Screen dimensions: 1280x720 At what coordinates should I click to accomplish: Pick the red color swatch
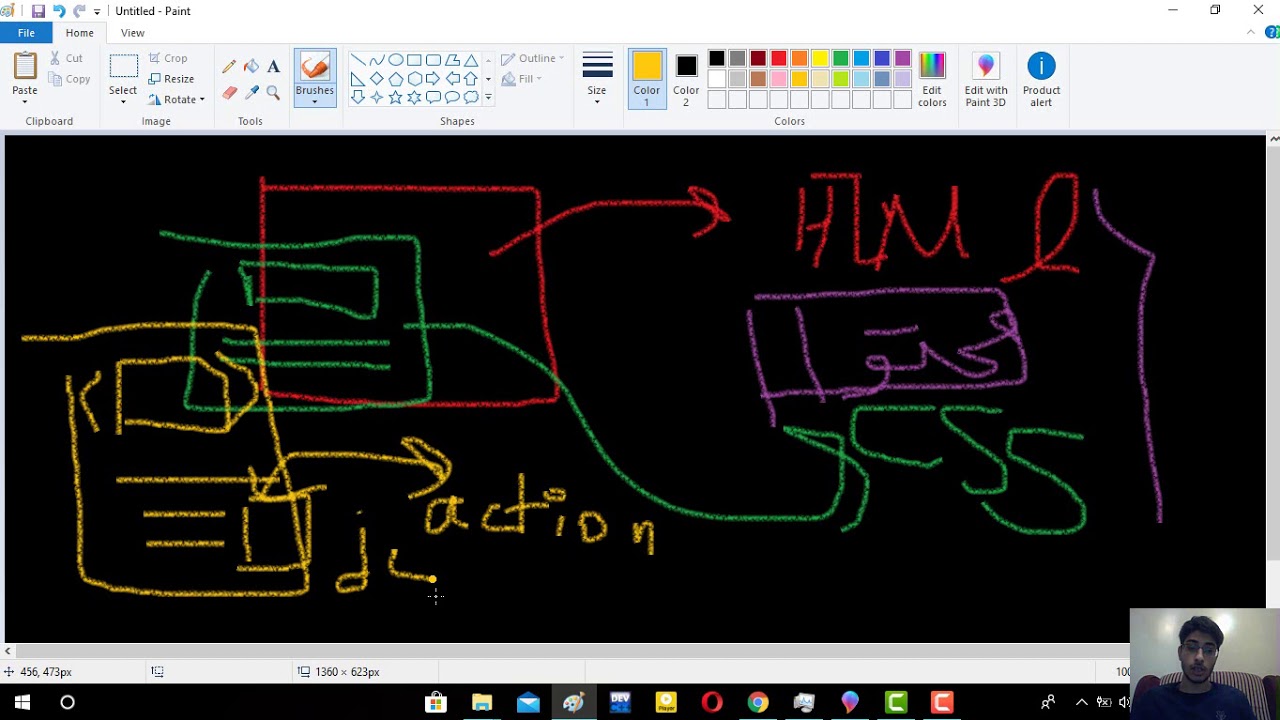click(779, 59)
